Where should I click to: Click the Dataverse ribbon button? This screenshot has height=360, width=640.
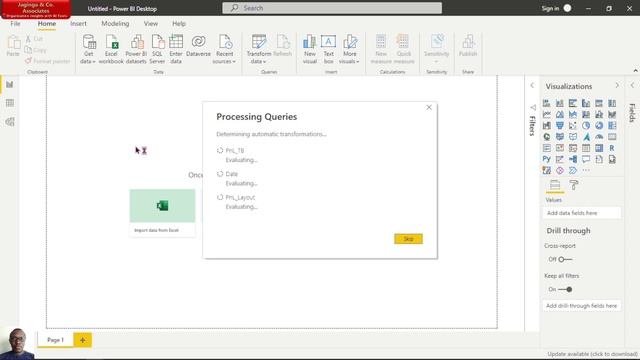point(198,46)
